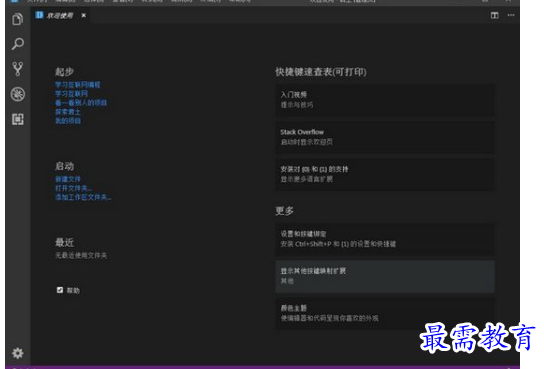Open the Explorer view in the activity bar
Screen dimensions: 544x369
[x=18, y=19]
